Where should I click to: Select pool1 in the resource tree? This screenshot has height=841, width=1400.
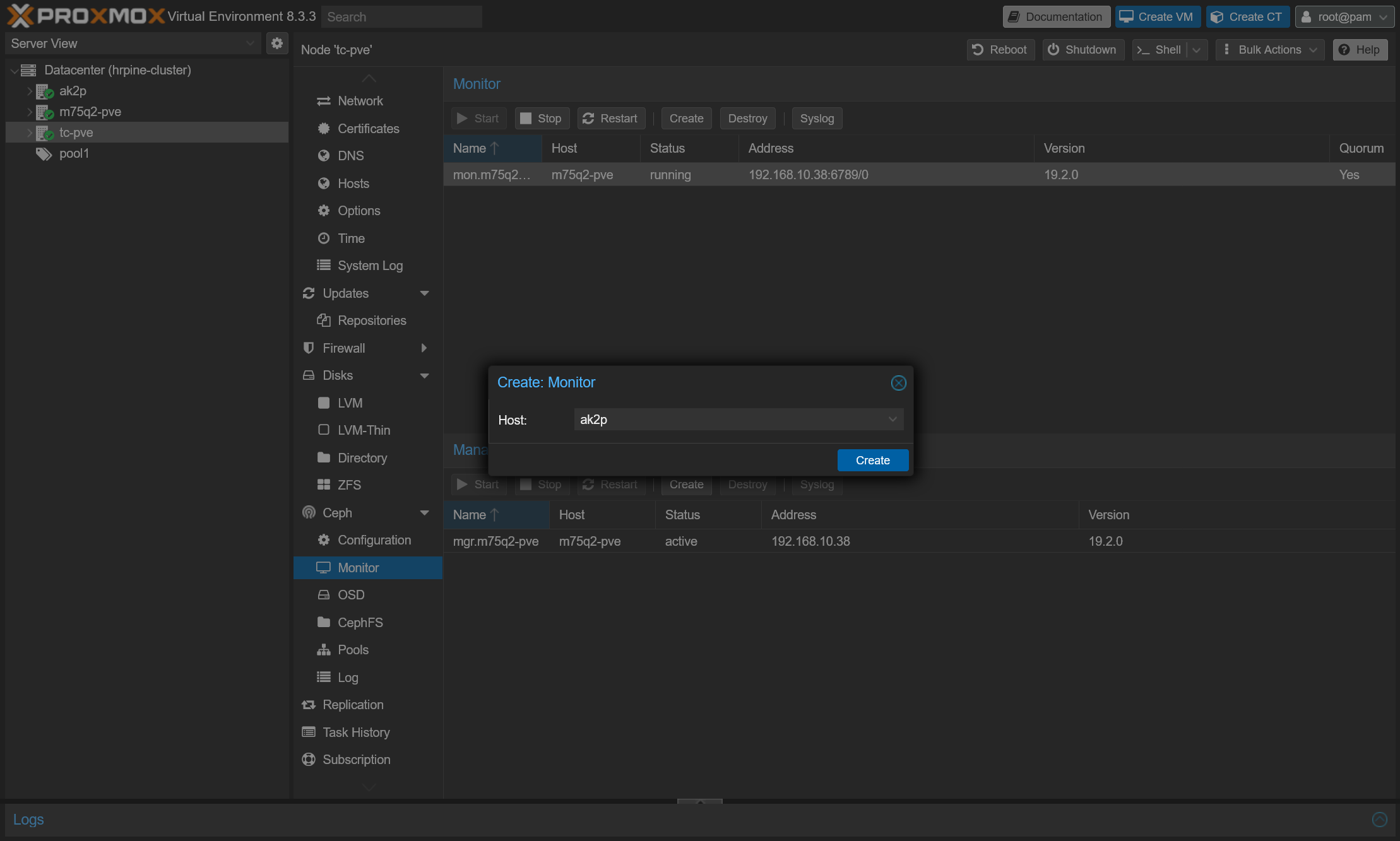pos(74,153)
